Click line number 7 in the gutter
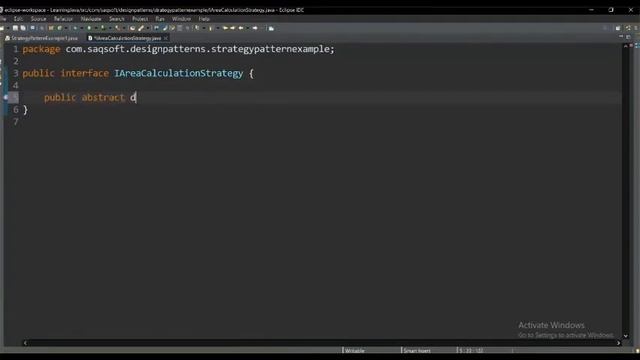 [16, 122]
